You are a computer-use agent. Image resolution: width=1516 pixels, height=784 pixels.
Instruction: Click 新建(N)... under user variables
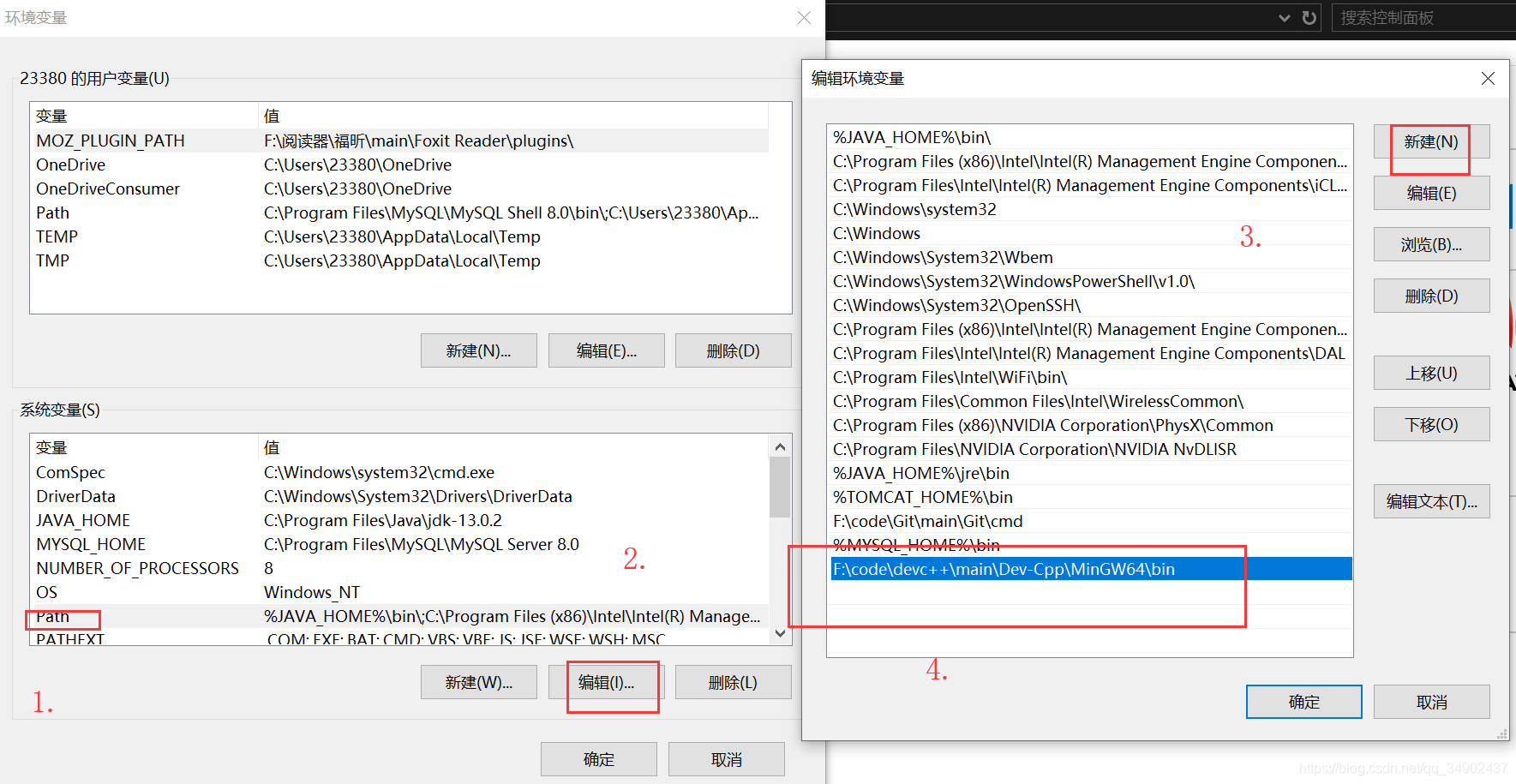pyautogui.click(x=478, y=350)
